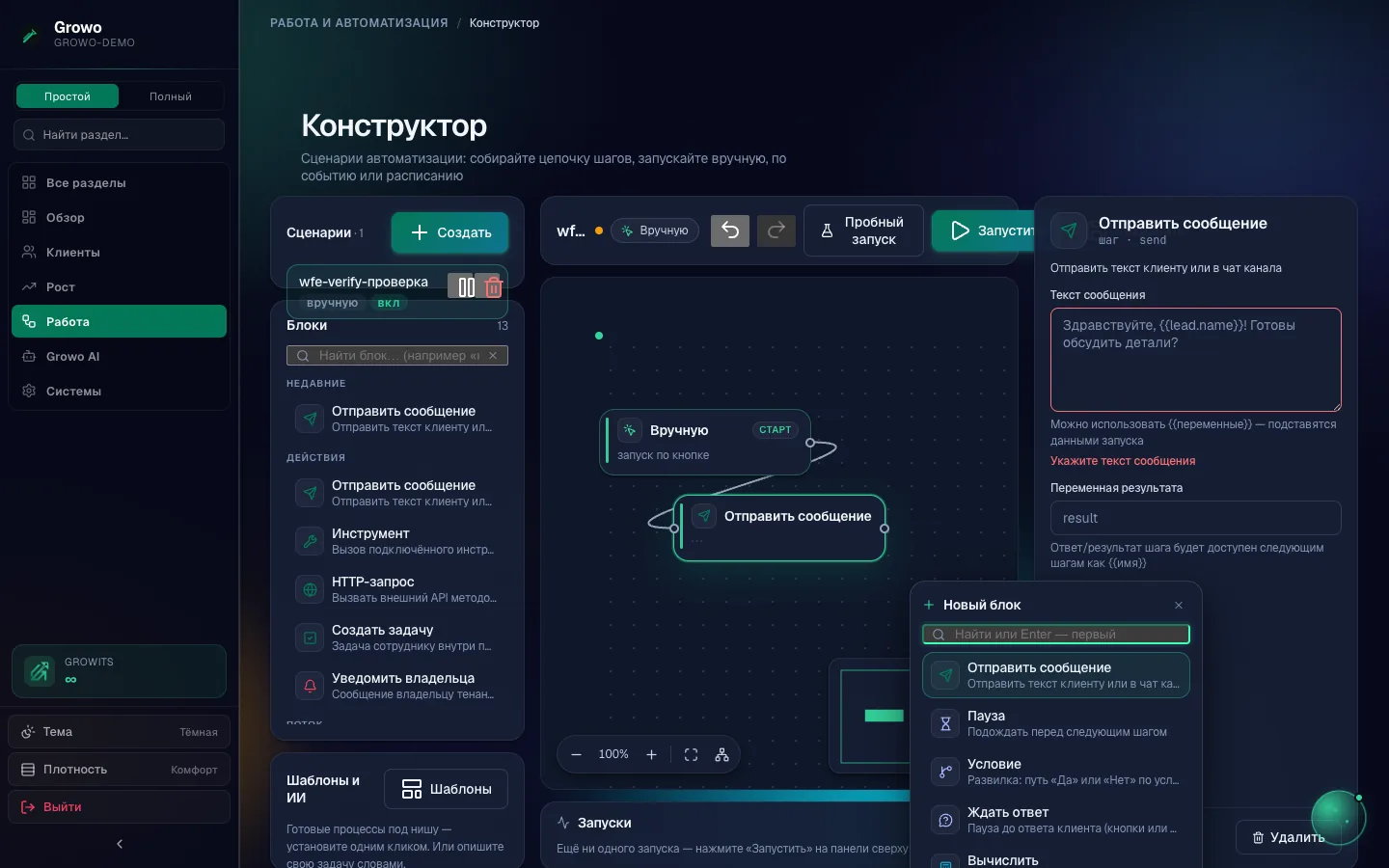Screen dimensions: 1389x868
Task: Select the Условие block in the Новый блок list
Action: 1056,772
